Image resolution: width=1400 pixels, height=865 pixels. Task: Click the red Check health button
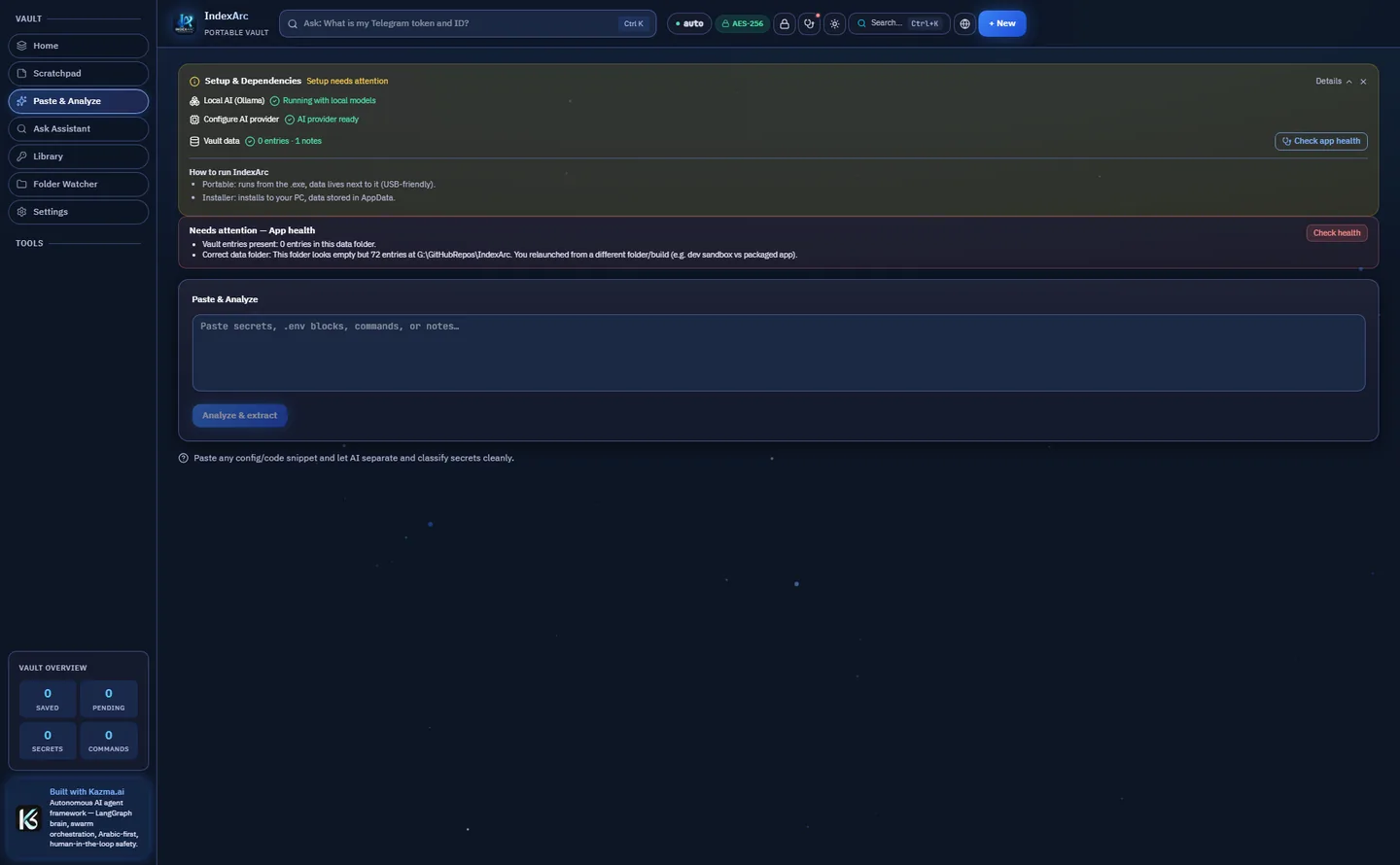click(x=1337, y=233)
